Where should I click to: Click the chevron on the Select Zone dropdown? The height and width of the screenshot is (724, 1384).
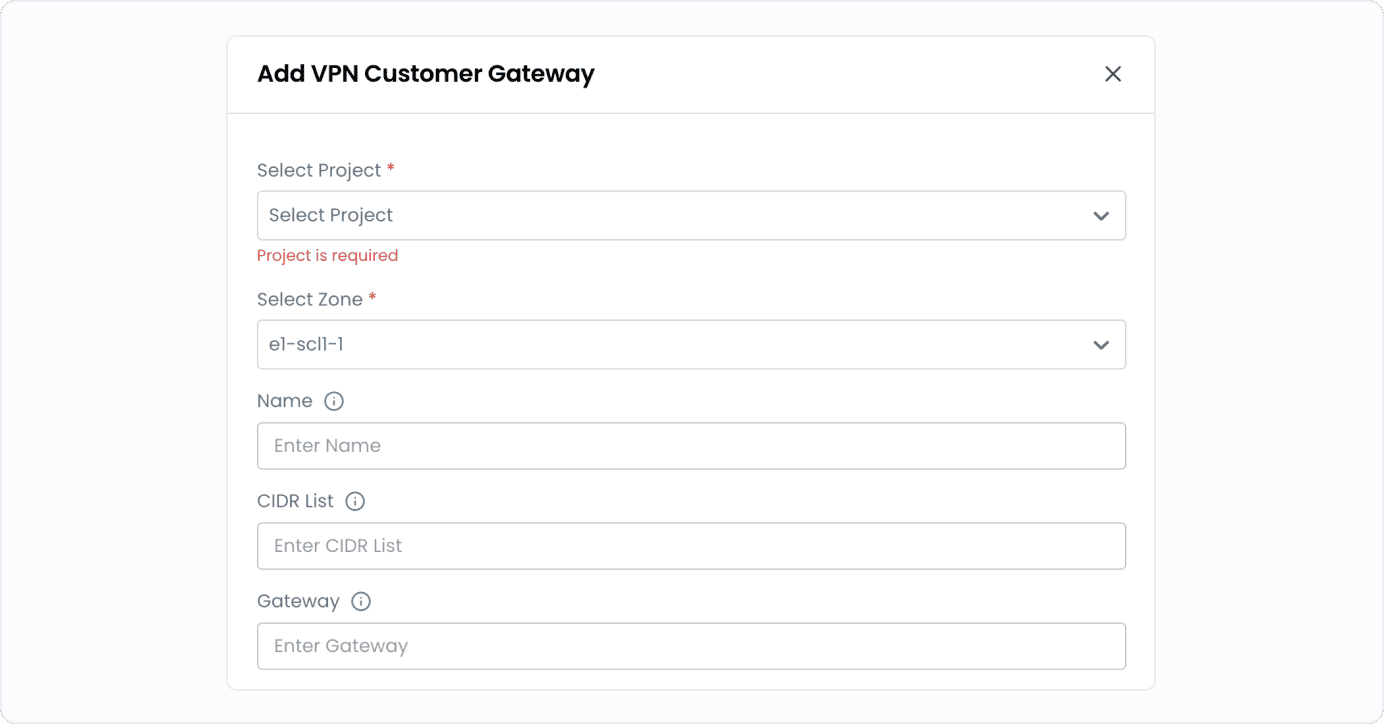1101,344
